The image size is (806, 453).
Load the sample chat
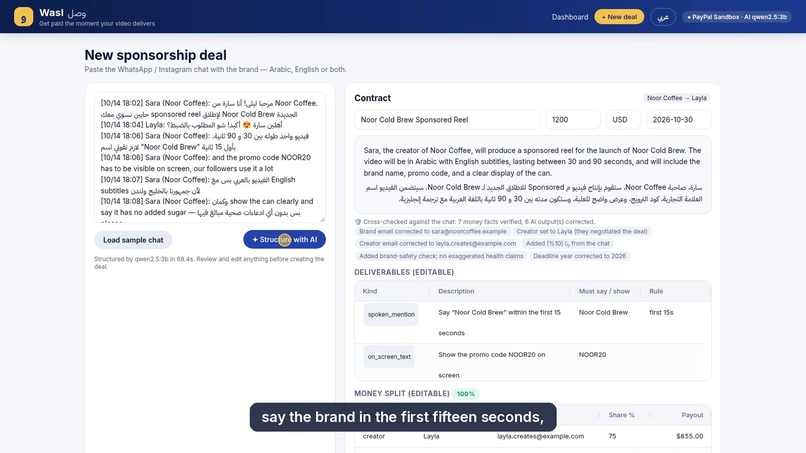click(133, 240)
